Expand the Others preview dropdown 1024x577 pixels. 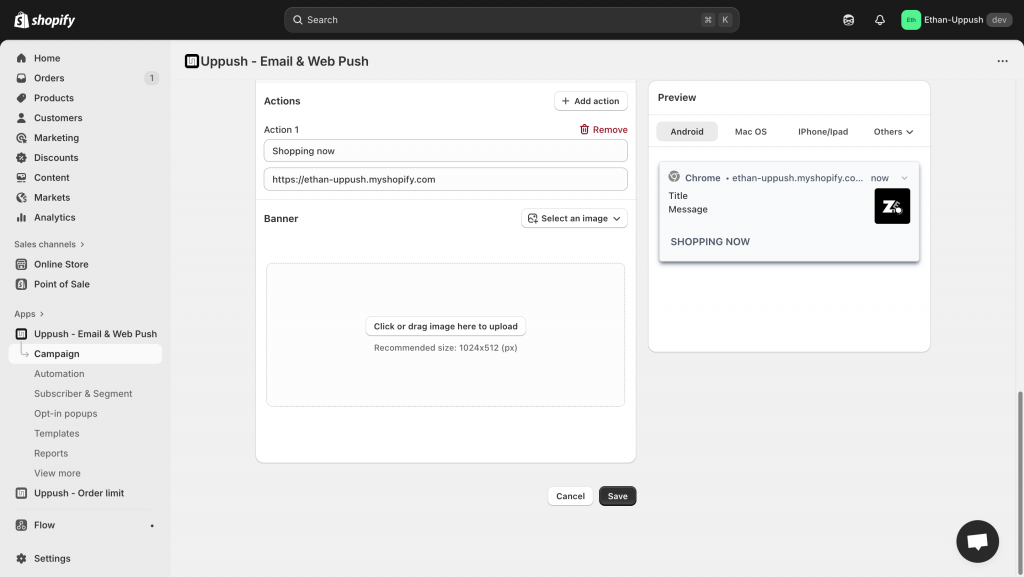[x=893, y=132]
